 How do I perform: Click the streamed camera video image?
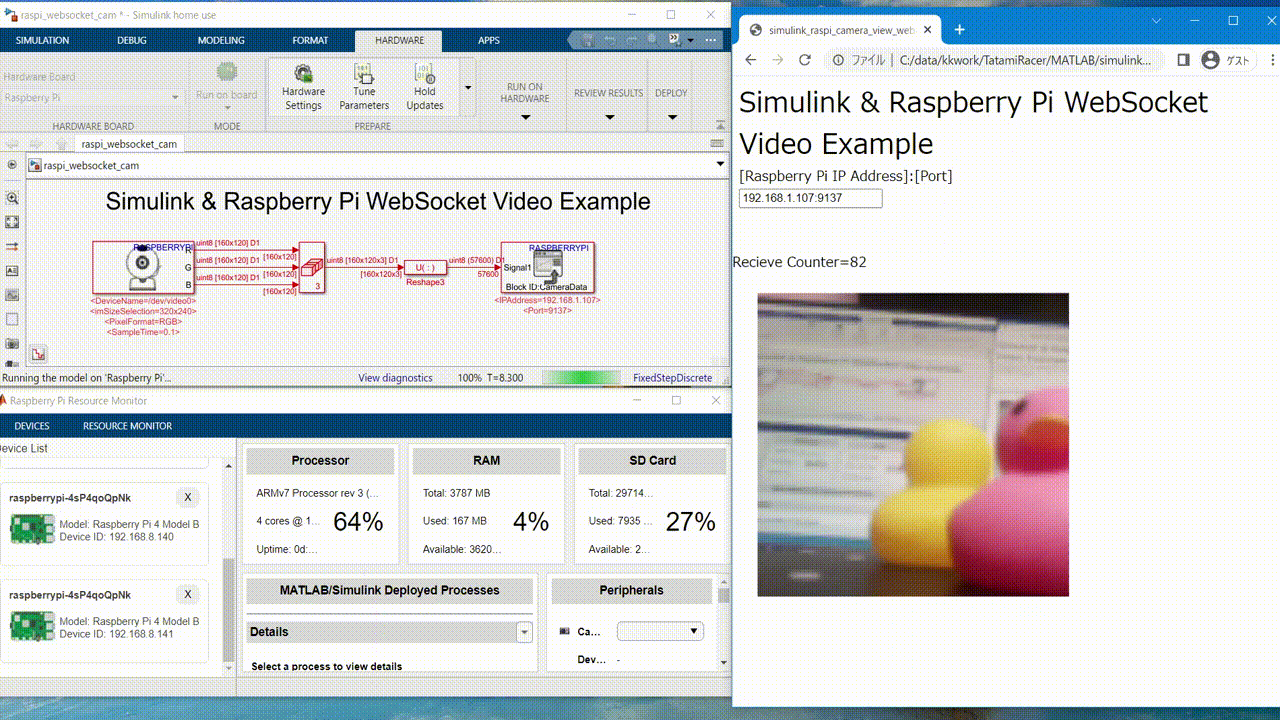913,445
